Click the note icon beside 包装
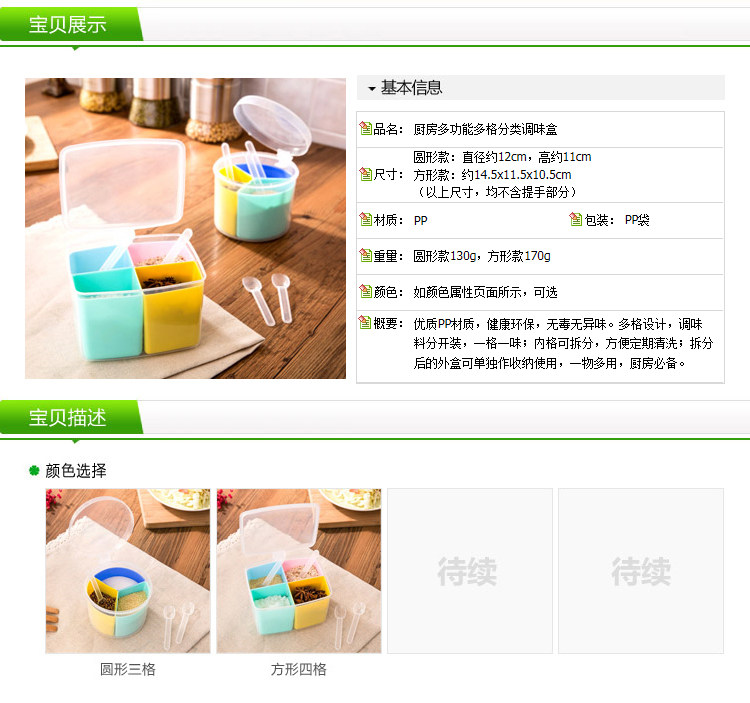The width and height of the screenshot is (750, 703). (576, 220)
